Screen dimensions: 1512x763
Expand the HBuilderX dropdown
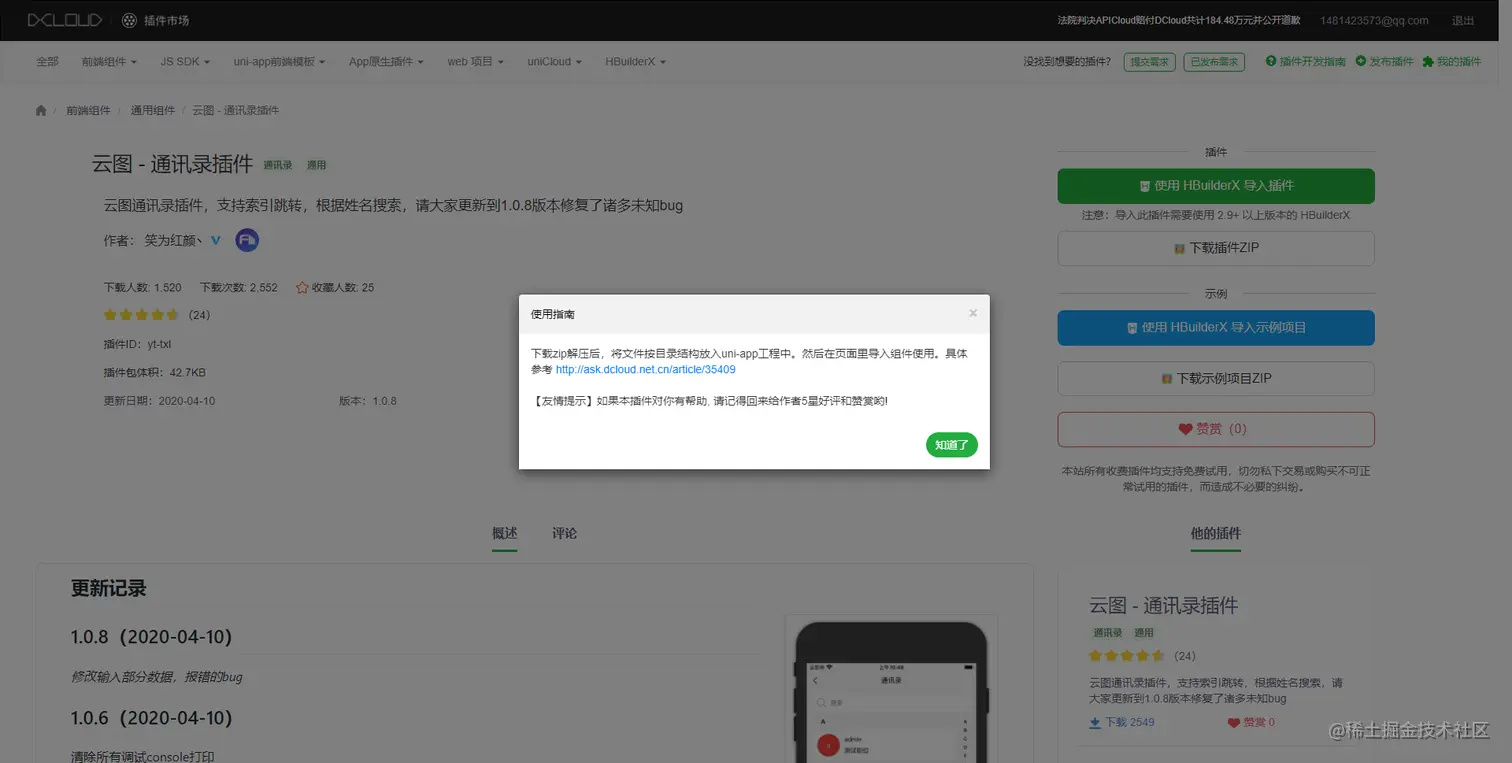coord(635,61)
